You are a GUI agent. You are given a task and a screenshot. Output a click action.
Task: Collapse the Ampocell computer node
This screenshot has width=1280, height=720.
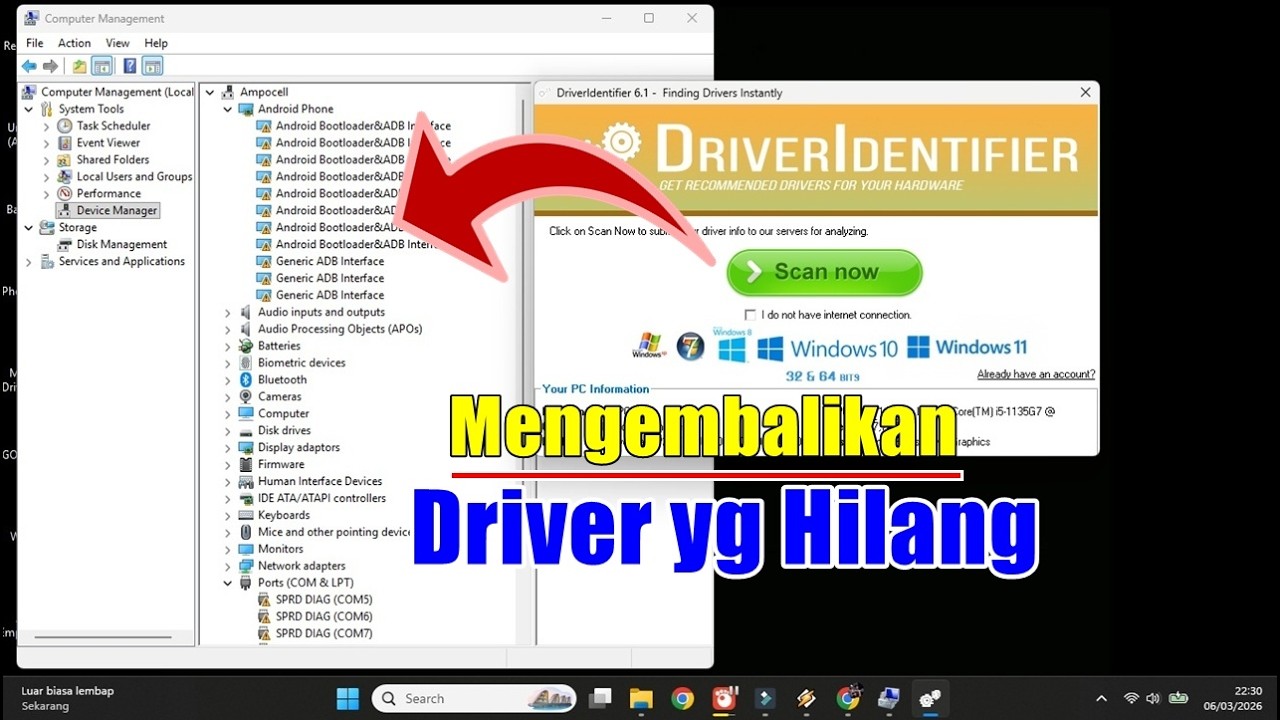click(210, 92)
